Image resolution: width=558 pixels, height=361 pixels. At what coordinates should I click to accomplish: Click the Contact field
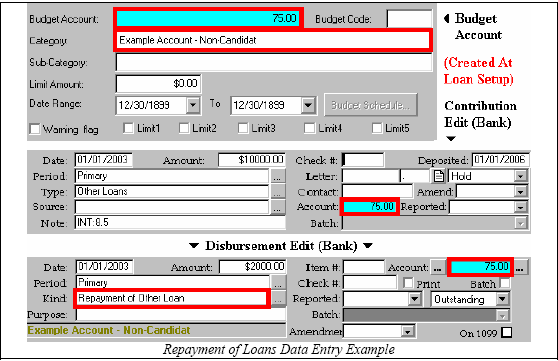pos(378,192)
